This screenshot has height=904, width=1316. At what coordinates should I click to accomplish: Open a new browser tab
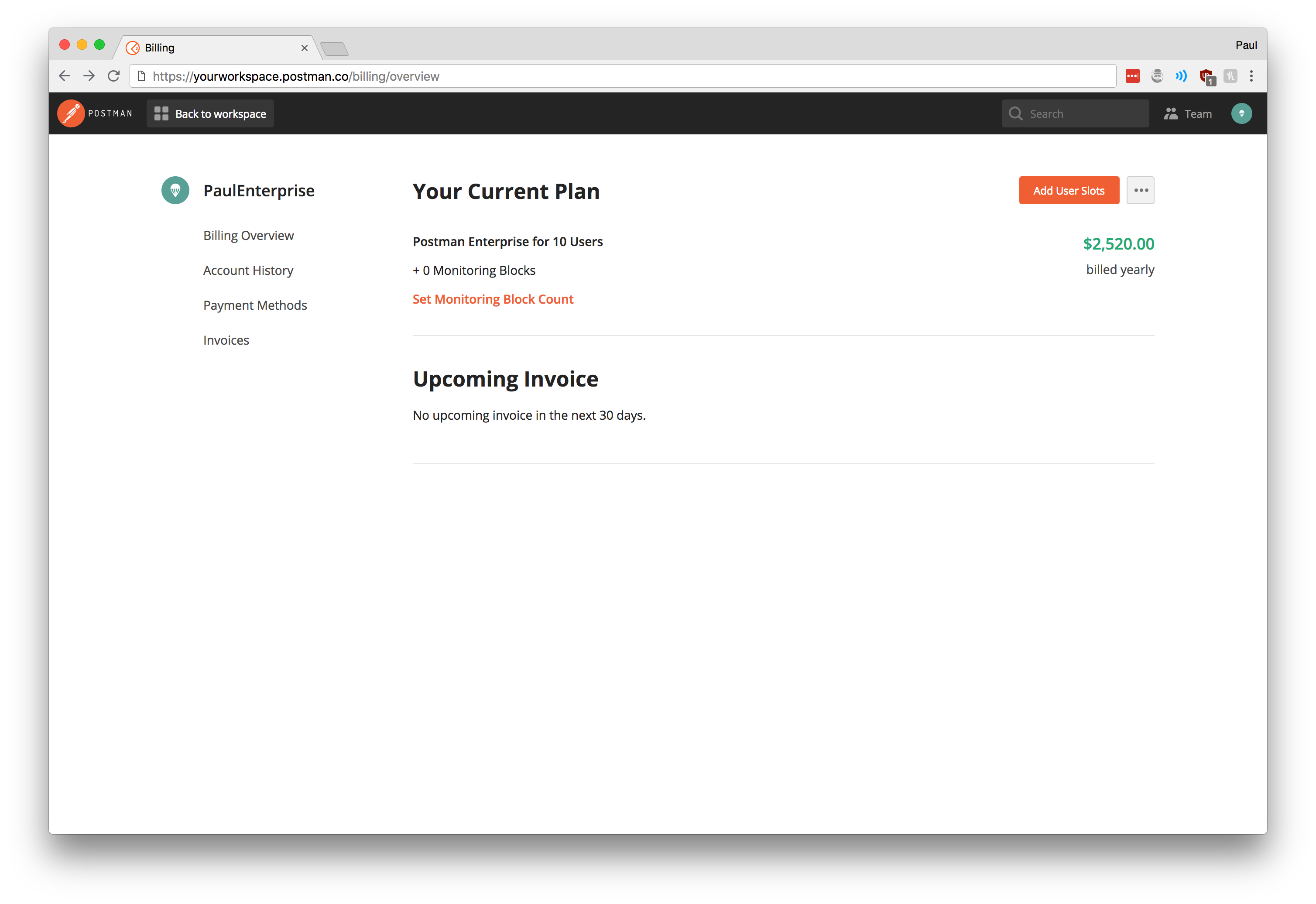335,49
